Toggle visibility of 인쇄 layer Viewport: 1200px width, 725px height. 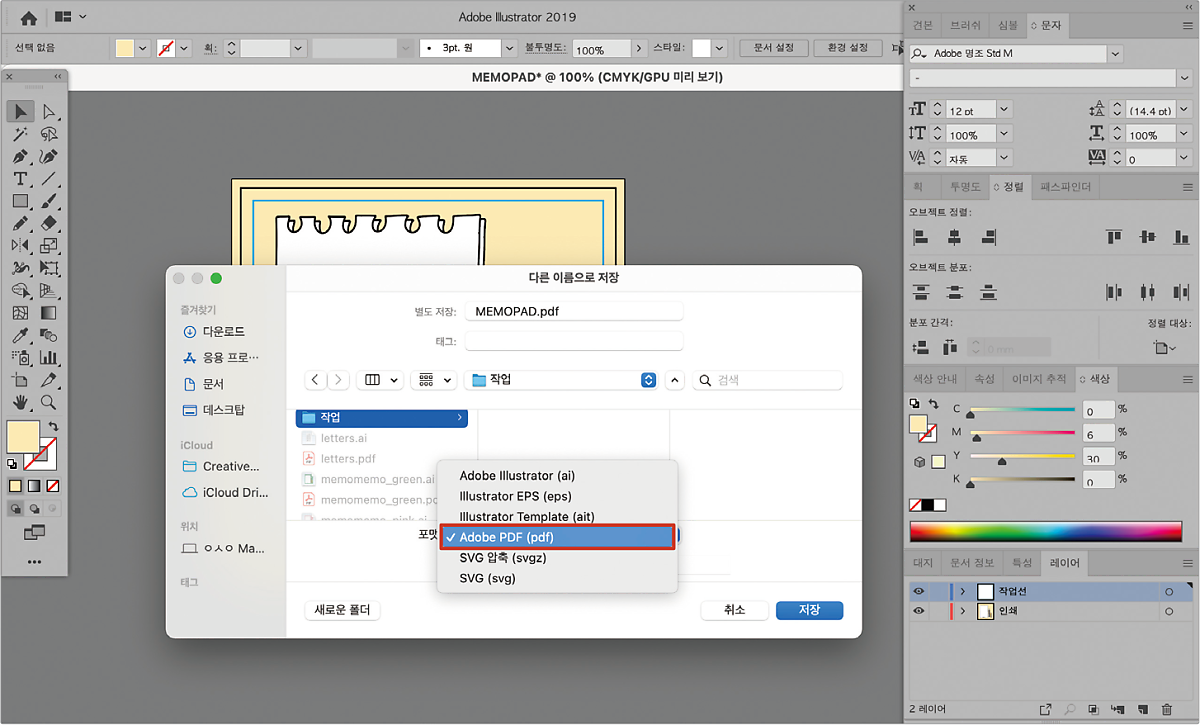[919, 611]
